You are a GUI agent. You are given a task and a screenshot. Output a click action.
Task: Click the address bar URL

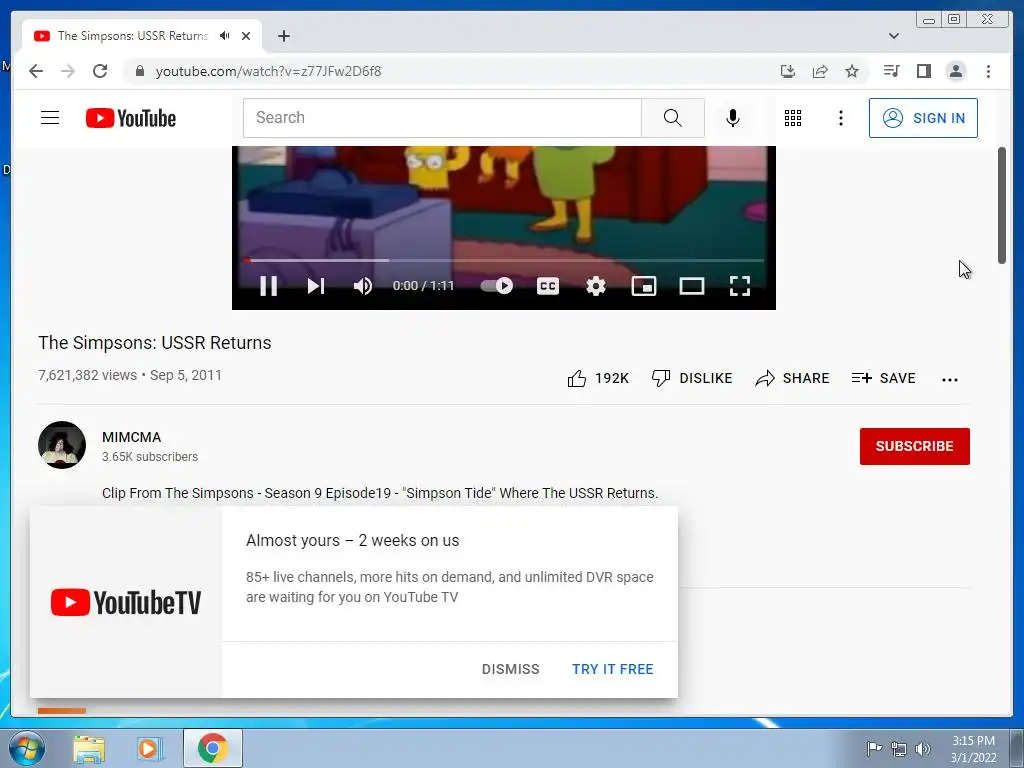tap(268, 72)
